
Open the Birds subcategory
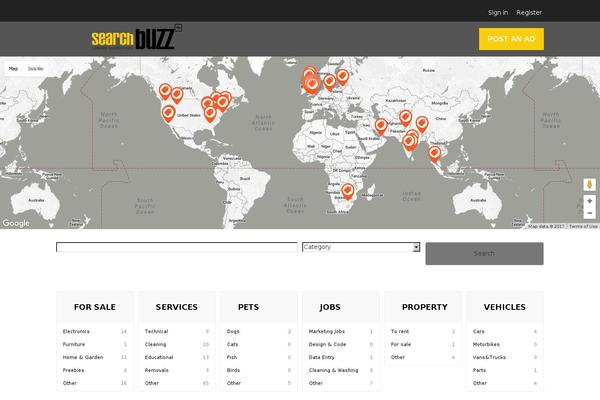233,370
